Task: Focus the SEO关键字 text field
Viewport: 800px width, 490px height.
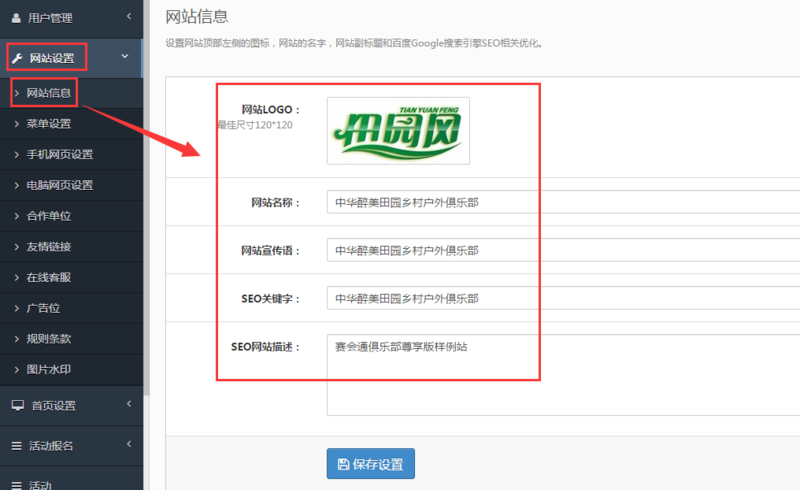Action: (562, 298)
